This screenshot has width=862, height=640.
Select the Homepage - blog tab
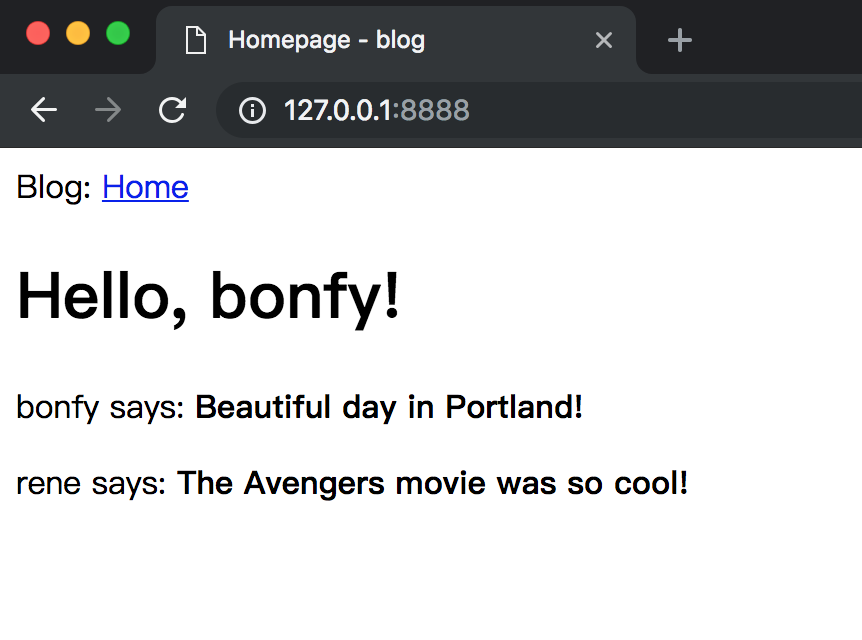point(380,40)
